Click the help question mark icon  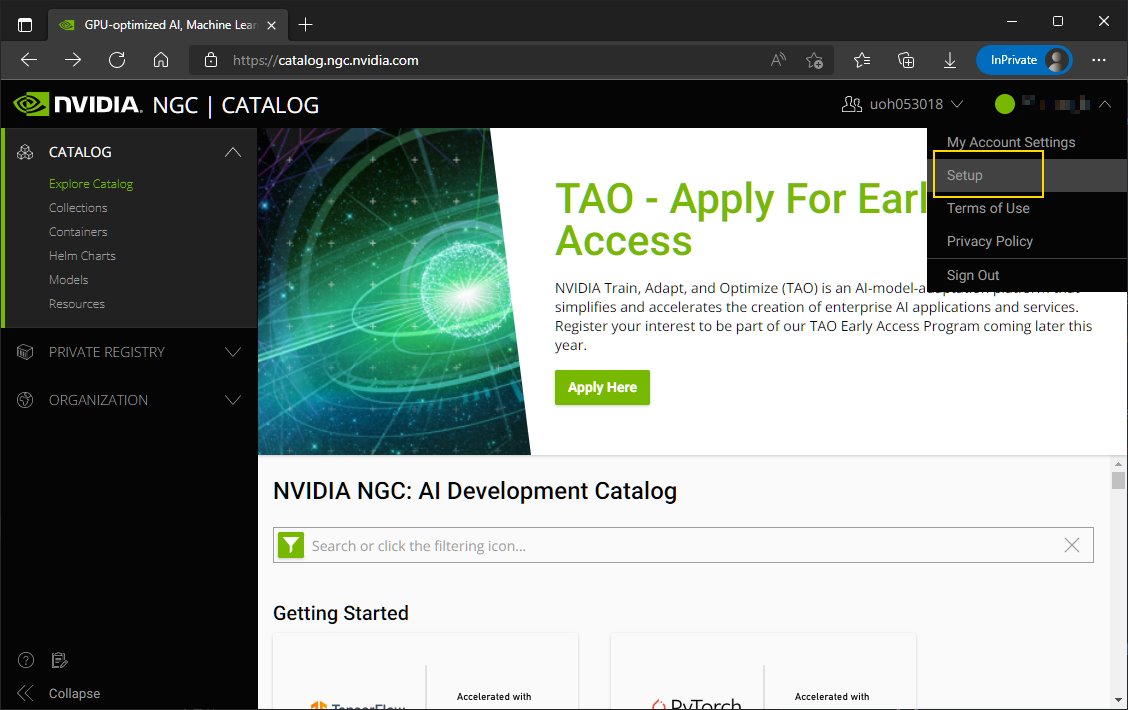[26, 660]
